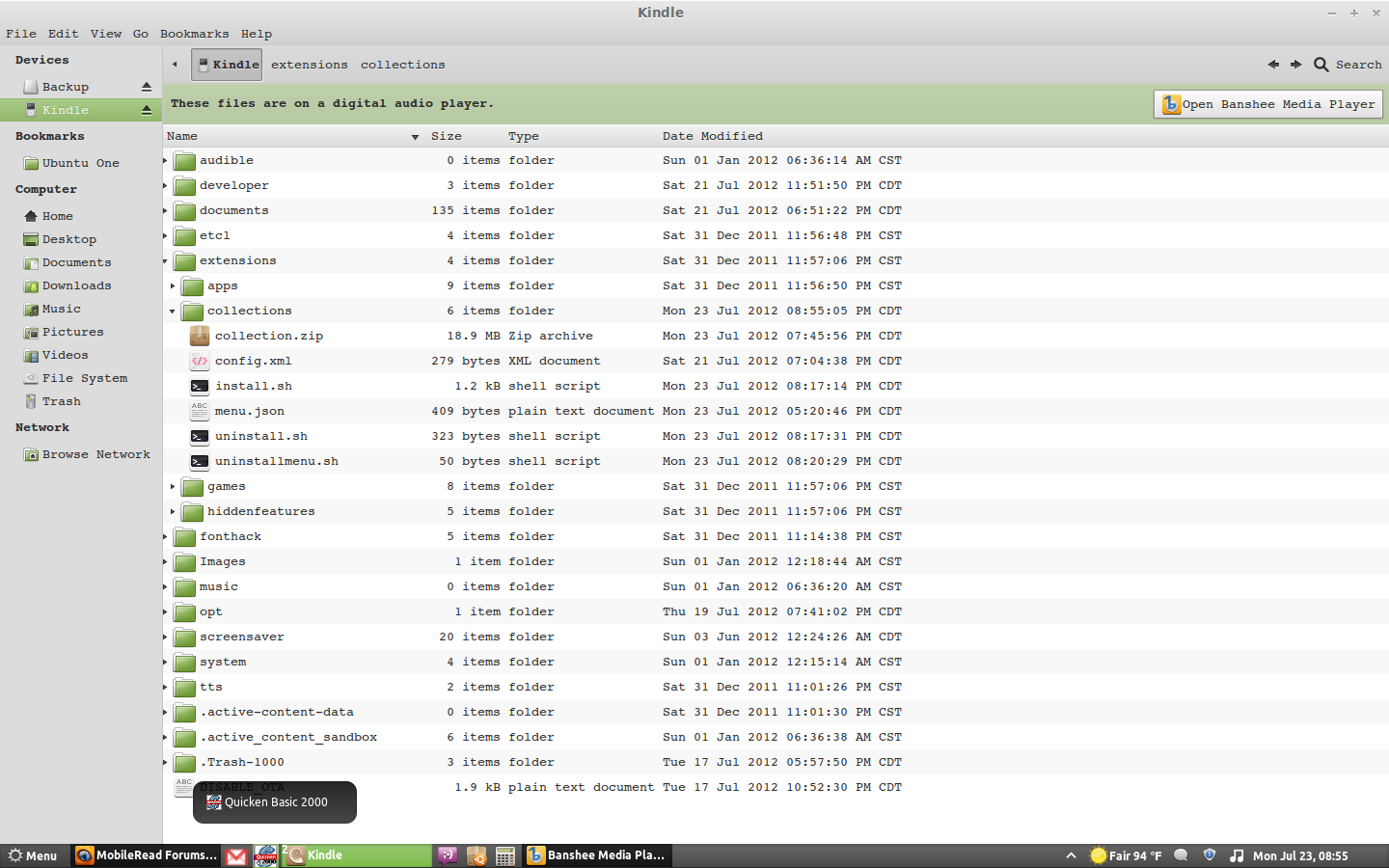Image resolution: width=1389 pixels, height=868 pixels.
Task: Collapse the collections folder
Action: (174, 311)
